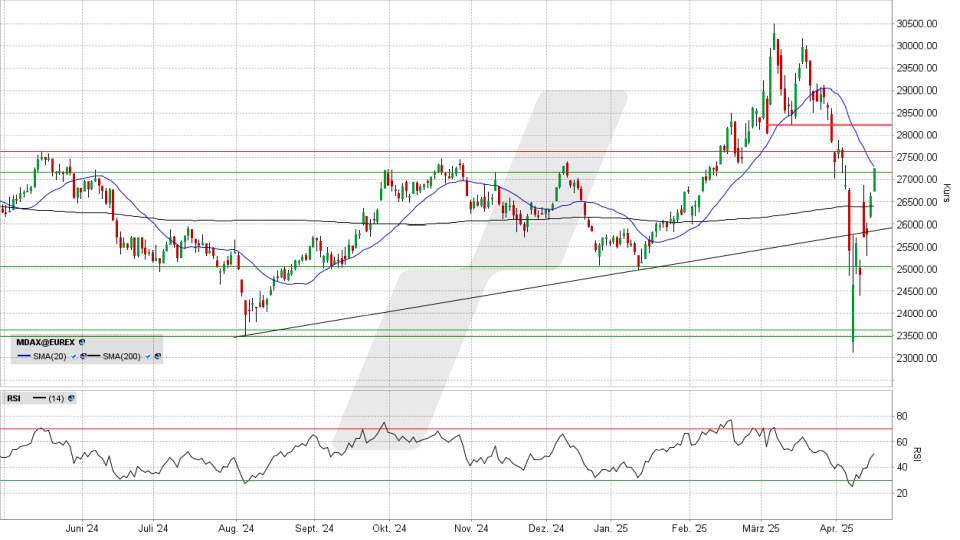Click the Aug. '24 date label
Viewport: 960px width, 540px height.
click(x=236, y=528)
